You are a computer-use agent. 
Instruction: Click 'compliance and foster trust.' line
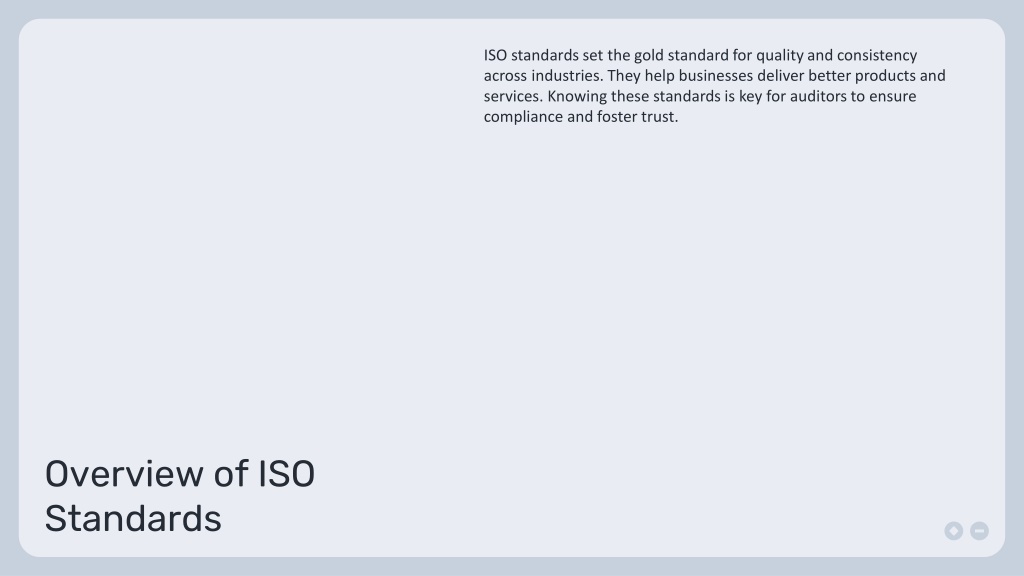(x=581, y=117)
